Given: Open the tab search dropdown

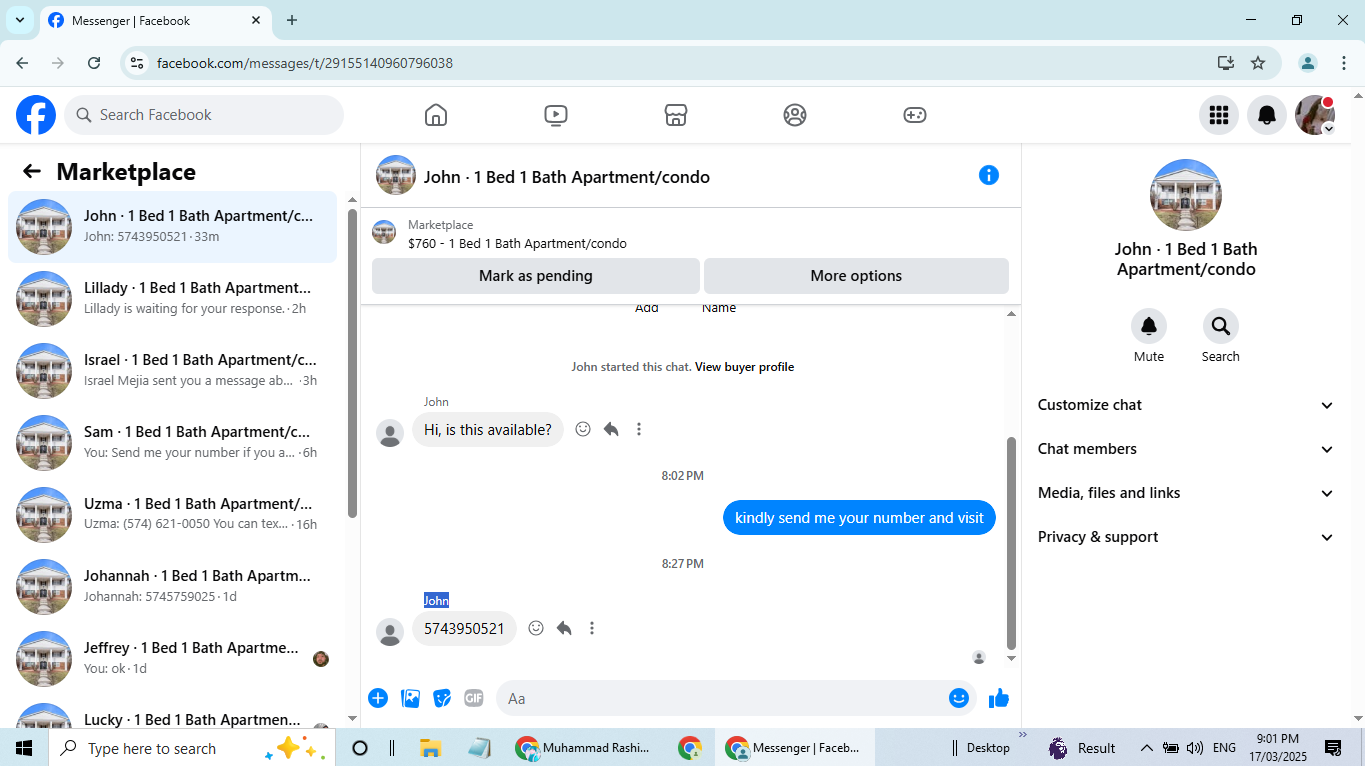Looking at the screenshot, I should [x=19, y=20].
